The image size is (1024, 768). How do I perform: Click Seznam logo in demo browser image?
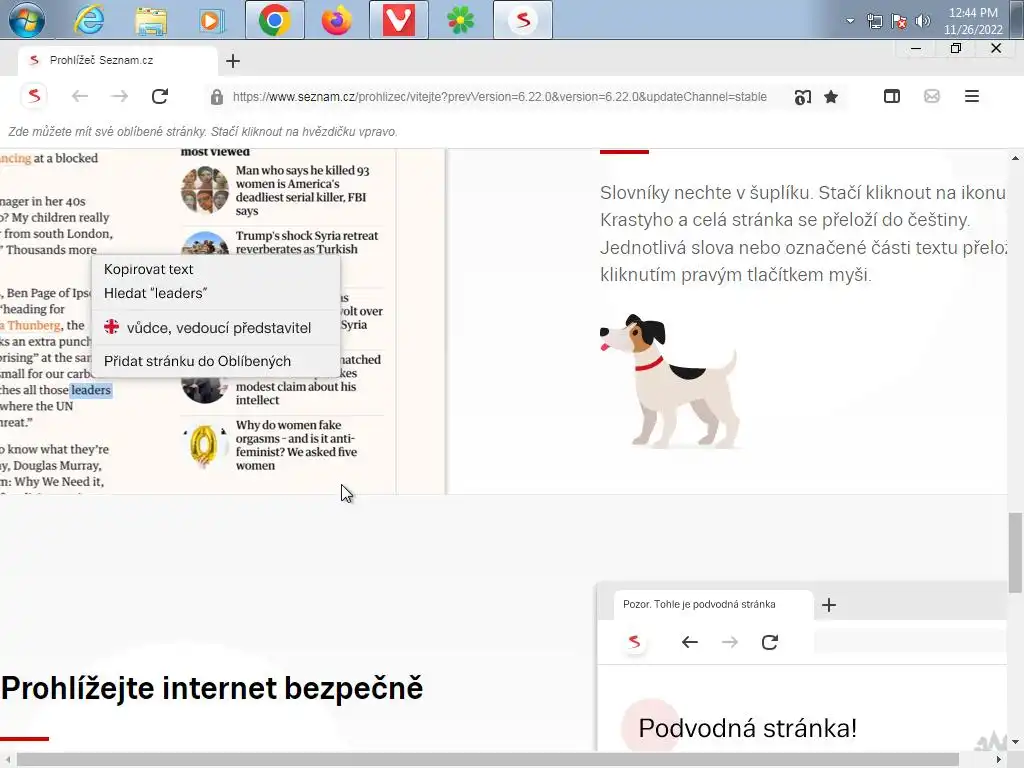(634, 642)
